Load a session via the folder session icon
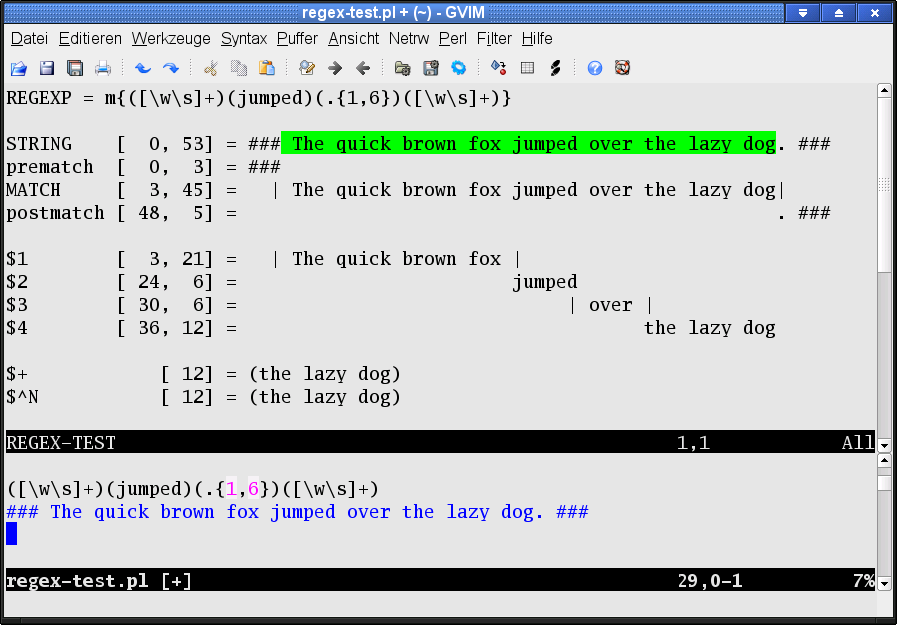Image resolution: width=897 pixels, height=625 pixels. 402,68
